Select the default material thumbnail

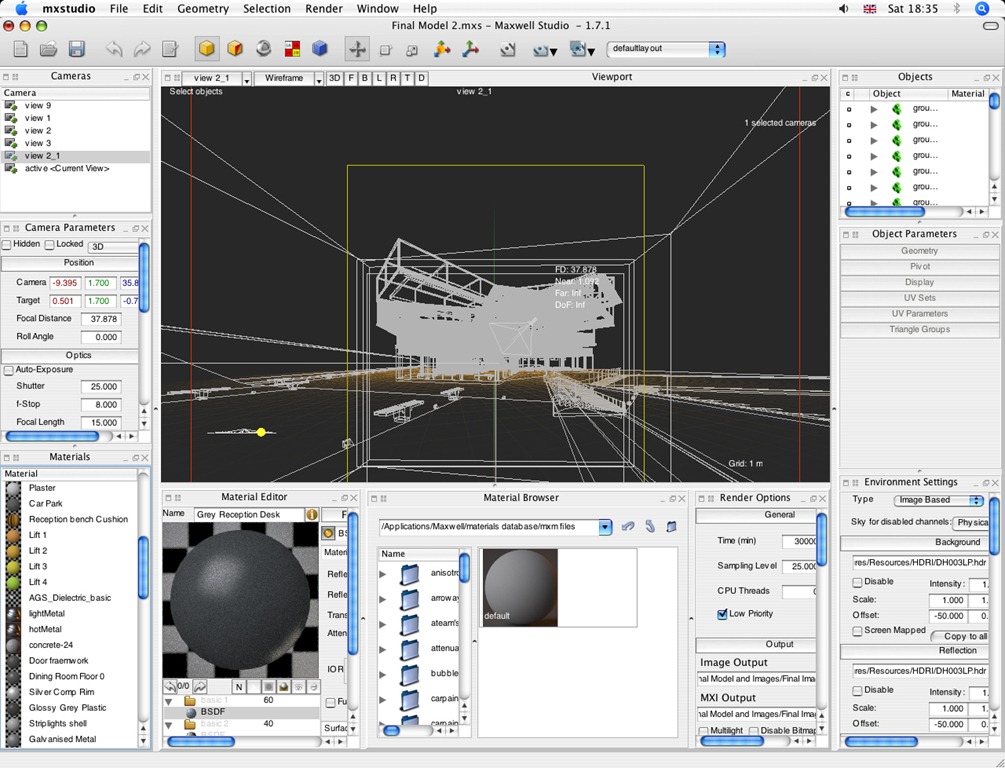point(520,587)
